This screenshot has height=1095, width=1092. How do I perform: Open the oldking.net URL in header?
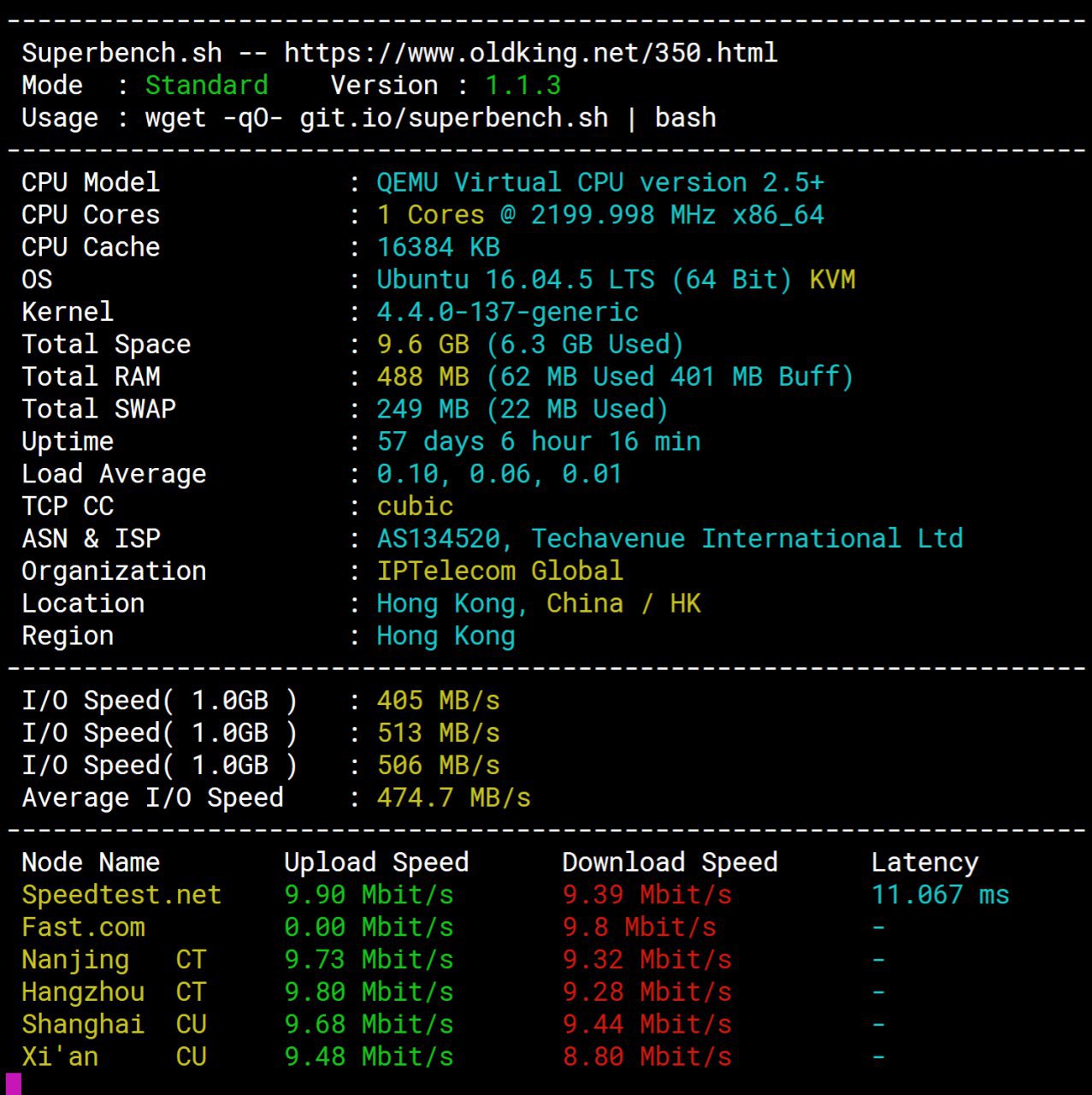coord(530,53)
